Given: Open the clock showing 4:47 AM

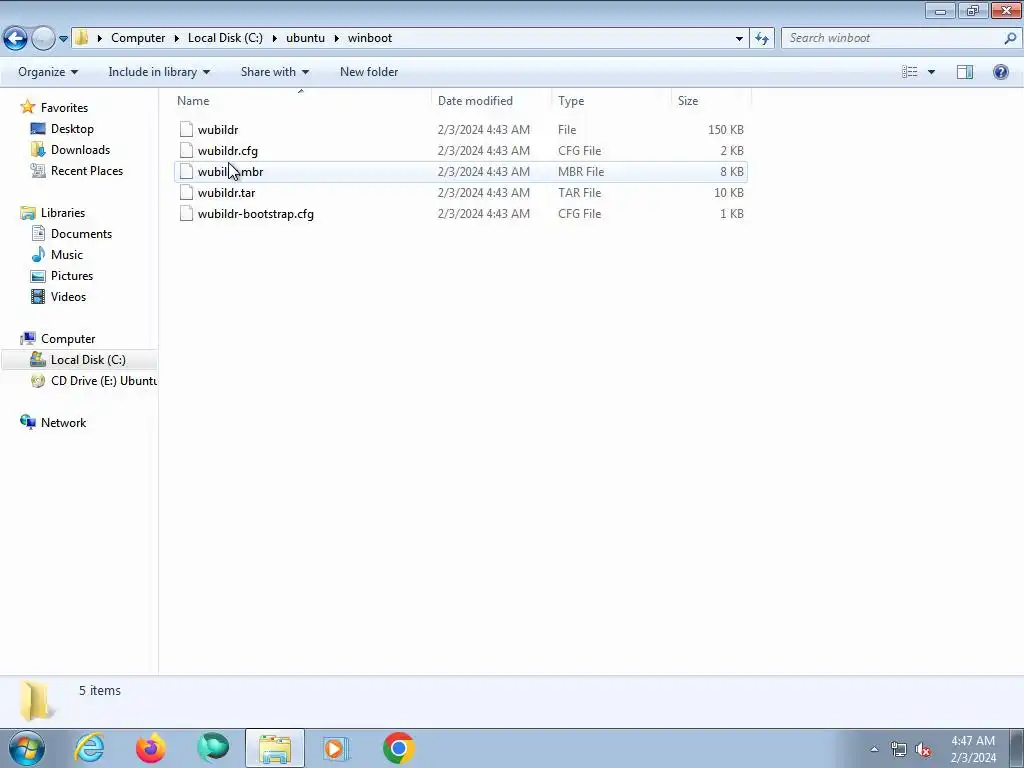Looking at the screenshot, I should (973, 749).
